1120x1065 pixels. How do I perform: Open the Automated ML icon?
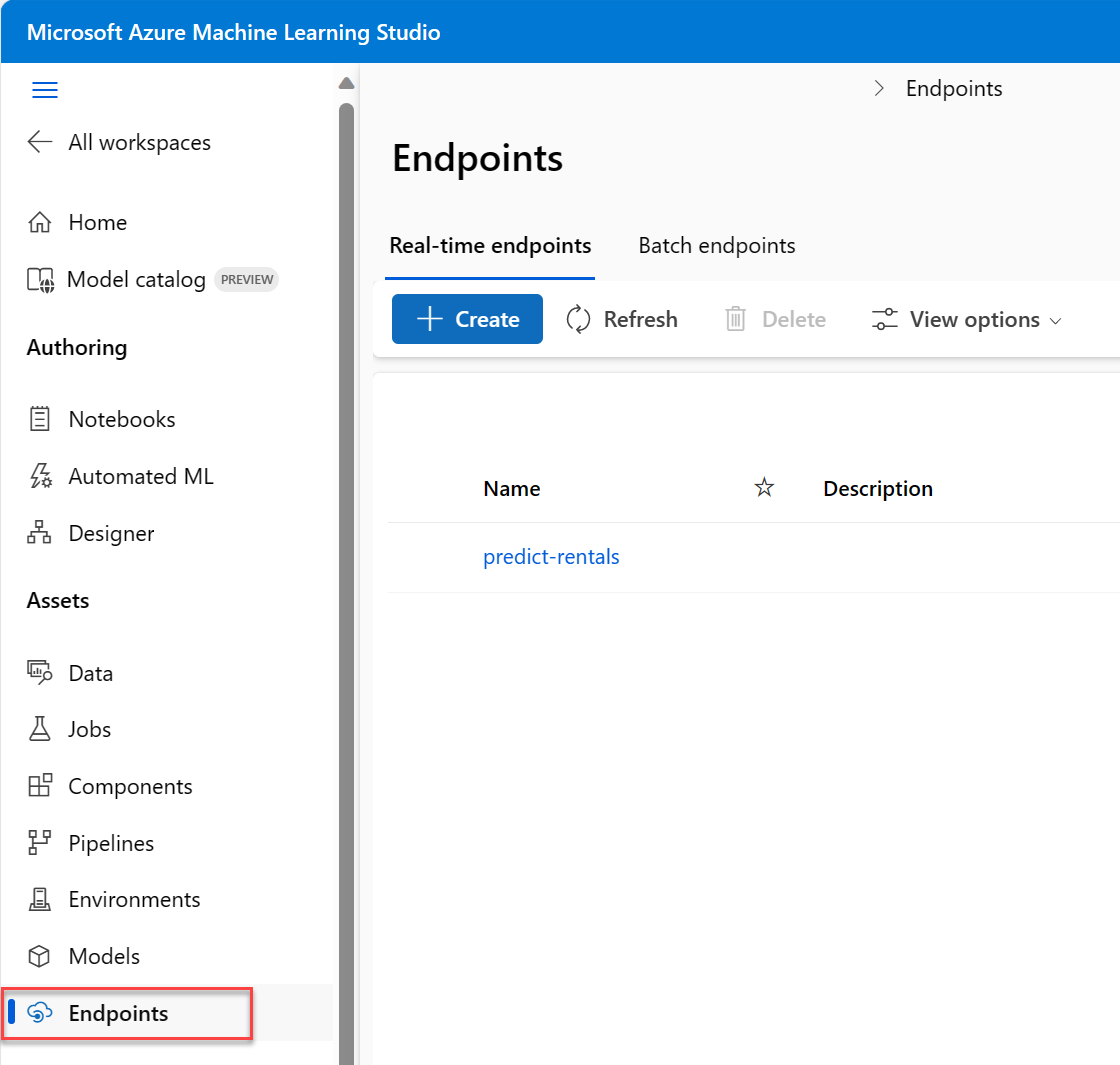40,476
